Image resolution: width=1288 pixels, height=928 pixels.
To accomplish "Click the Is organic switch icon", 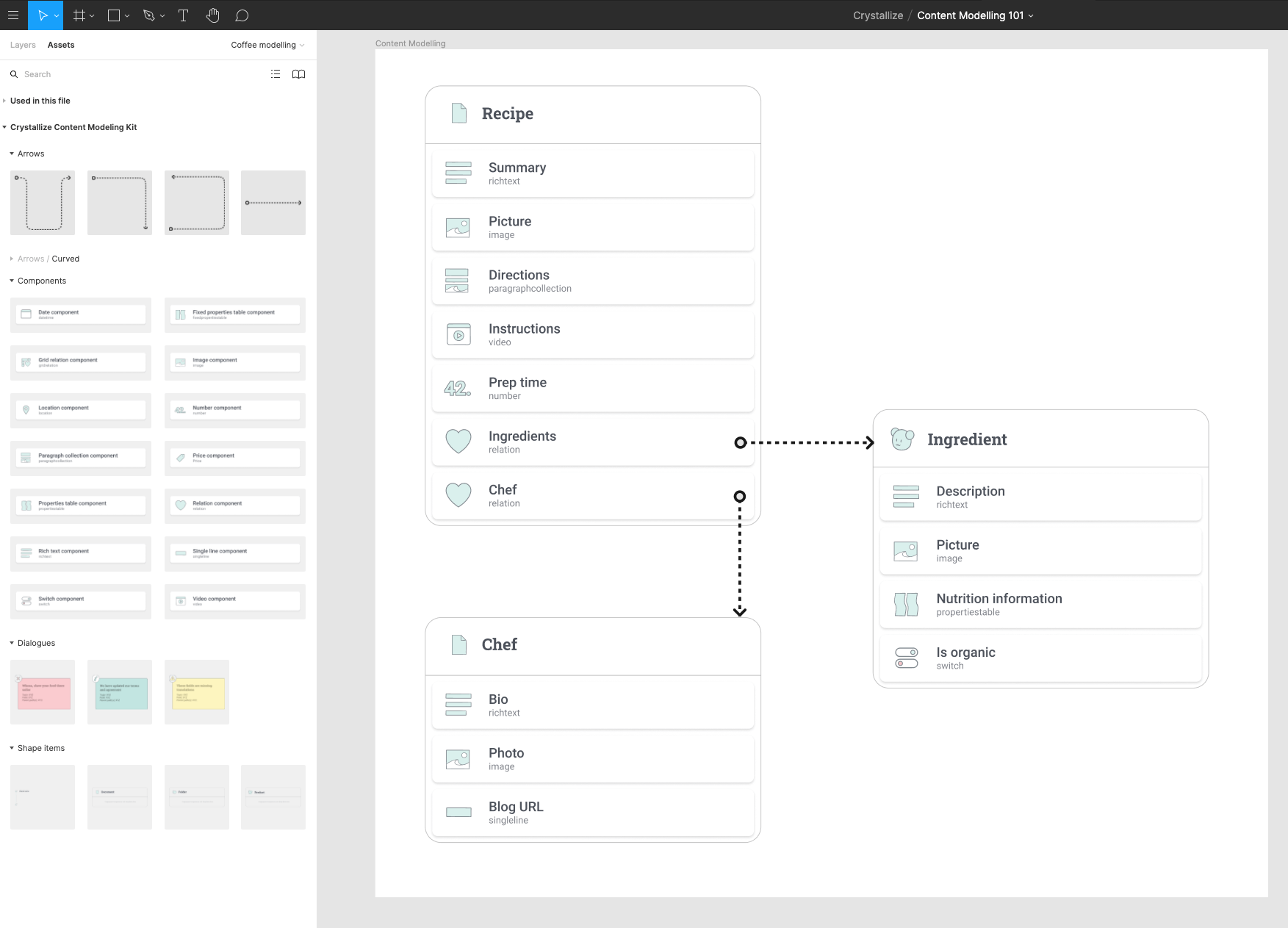I will (x=907, y=658).
